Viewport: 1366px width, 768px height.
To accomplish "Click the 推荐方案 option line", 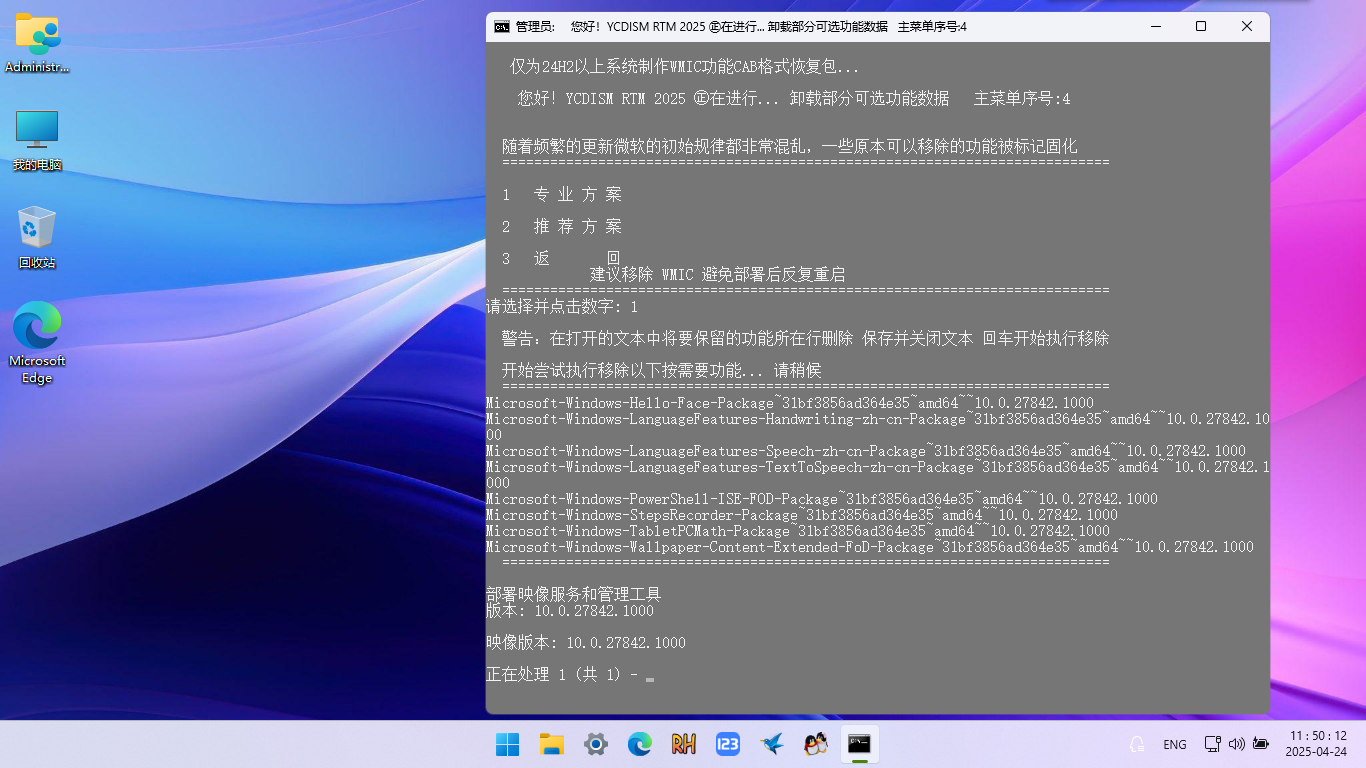I will 562,227.
